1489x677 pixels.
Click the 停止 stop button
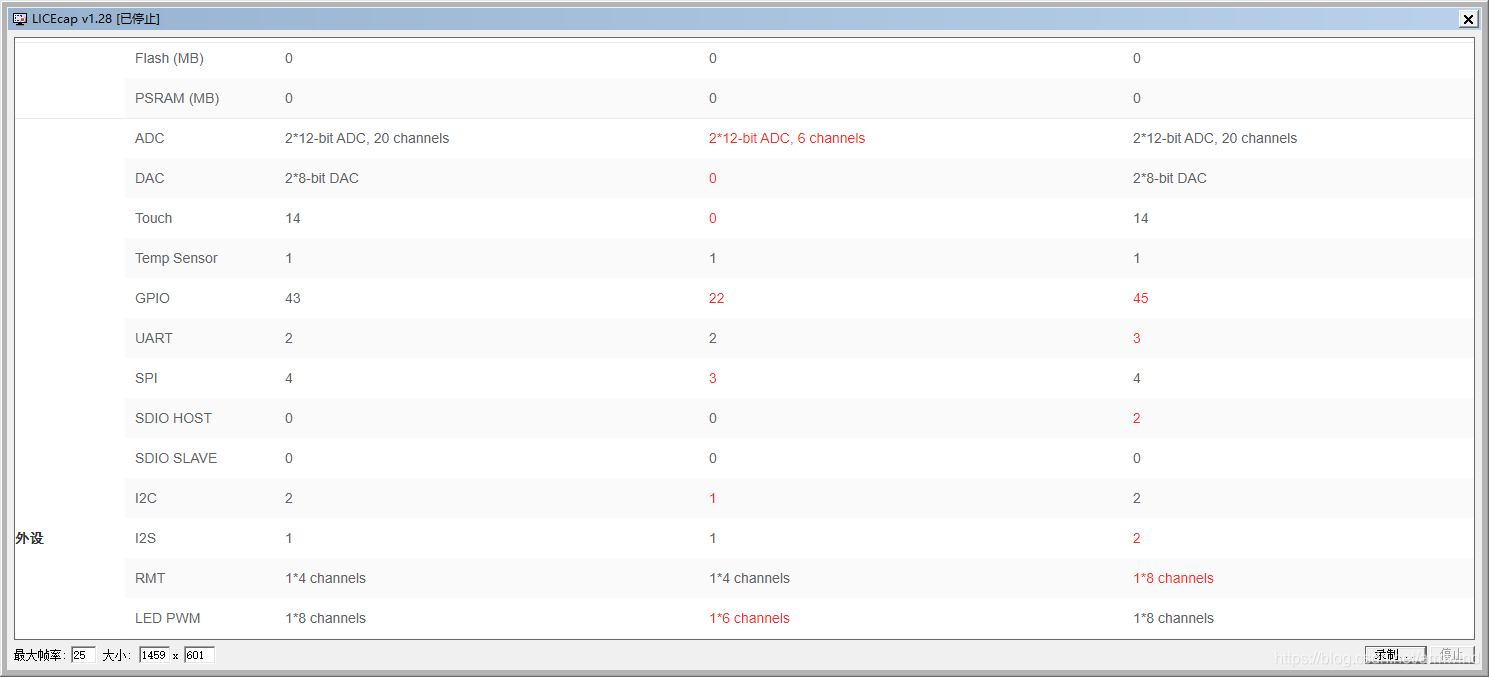pos(1451,655)
